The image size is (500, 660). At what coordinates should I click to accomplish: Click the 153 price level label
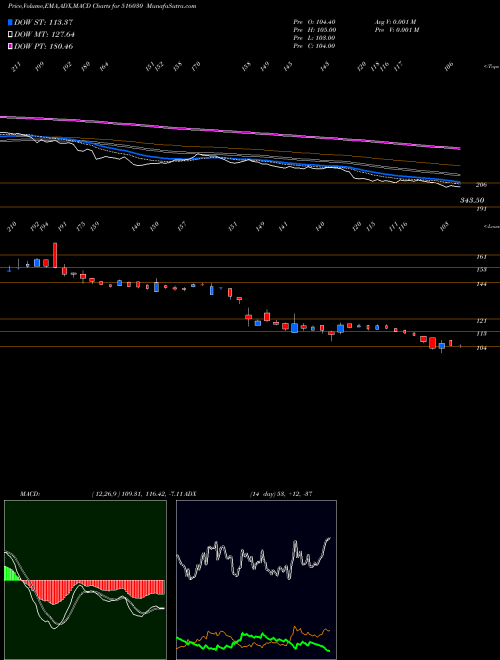[x=481, y=269]
